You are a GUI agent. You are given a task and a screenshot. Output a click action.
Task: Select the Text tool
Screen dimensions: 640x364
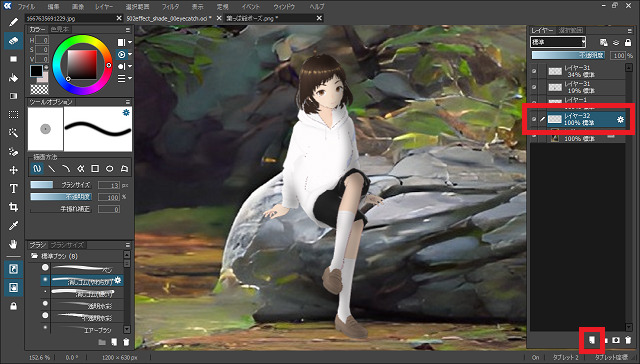tap(13, 189)
